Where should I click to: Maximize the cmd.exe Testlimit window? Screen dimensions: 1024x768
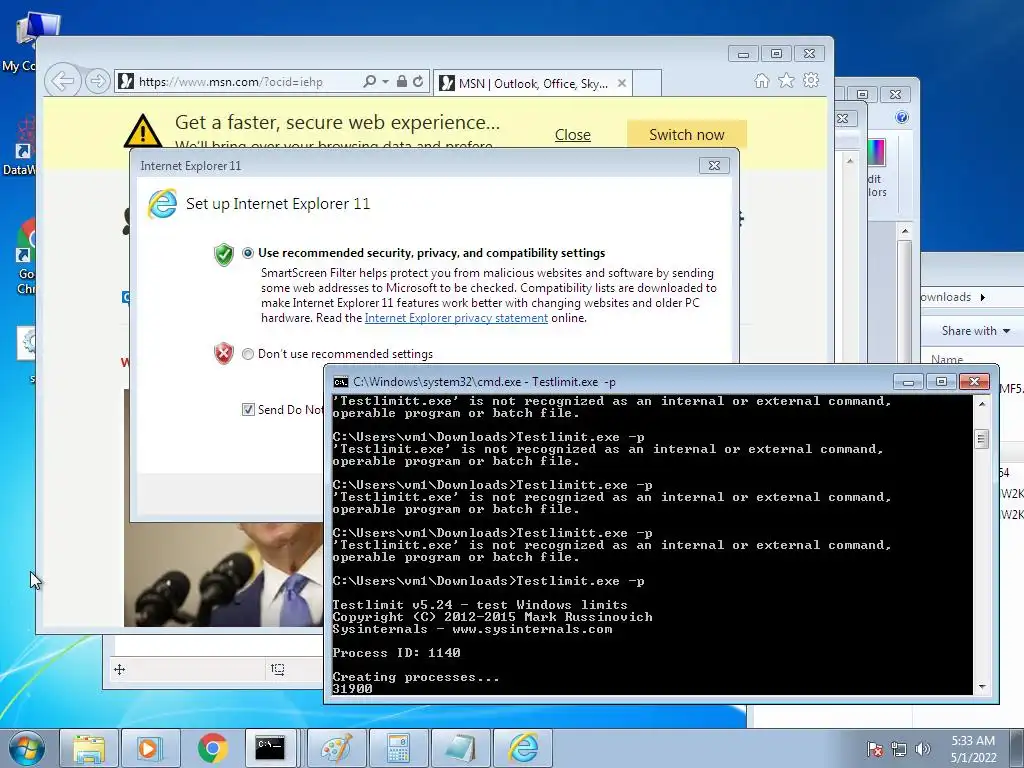click(941, 381)
